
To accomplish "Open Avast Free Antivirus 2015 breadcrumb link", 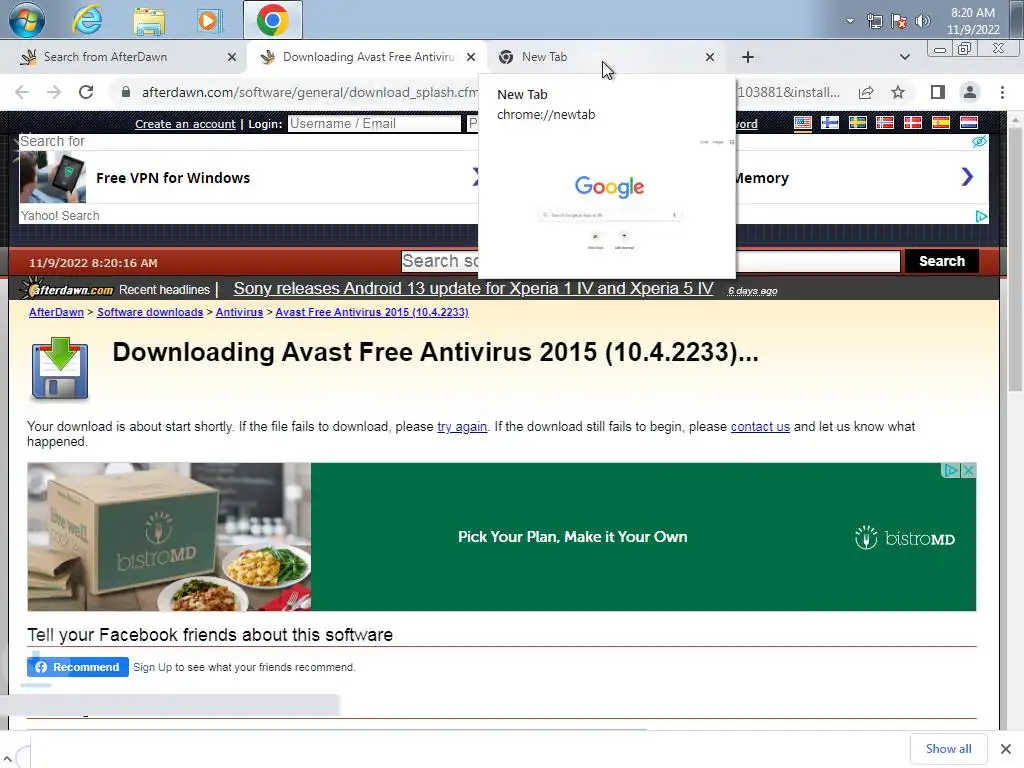I will coord(372,312).
